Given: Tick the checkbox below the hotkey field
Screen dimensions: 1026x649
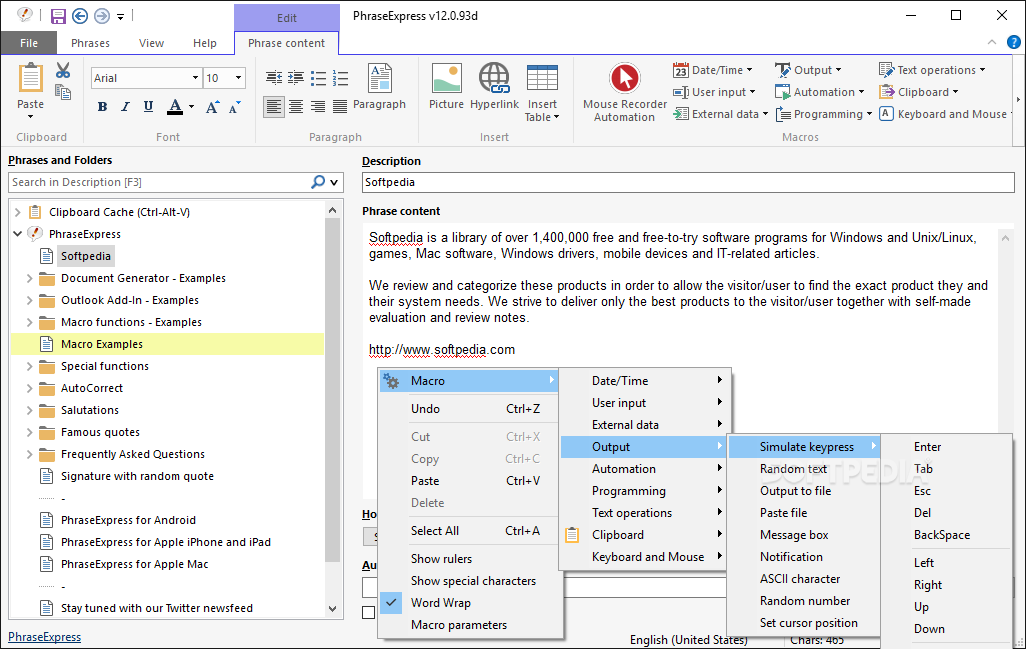Looking at the screenshot, I should point(368,612).
